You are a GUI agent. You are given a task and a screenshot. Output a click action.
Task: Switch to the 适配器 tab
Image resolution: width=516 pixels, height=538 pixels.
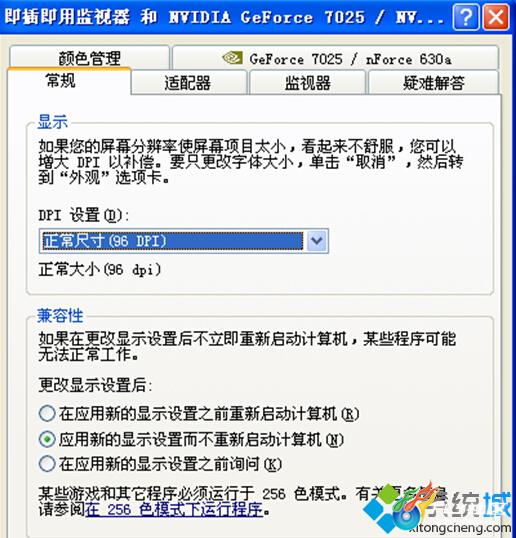[x=188, y=82]
